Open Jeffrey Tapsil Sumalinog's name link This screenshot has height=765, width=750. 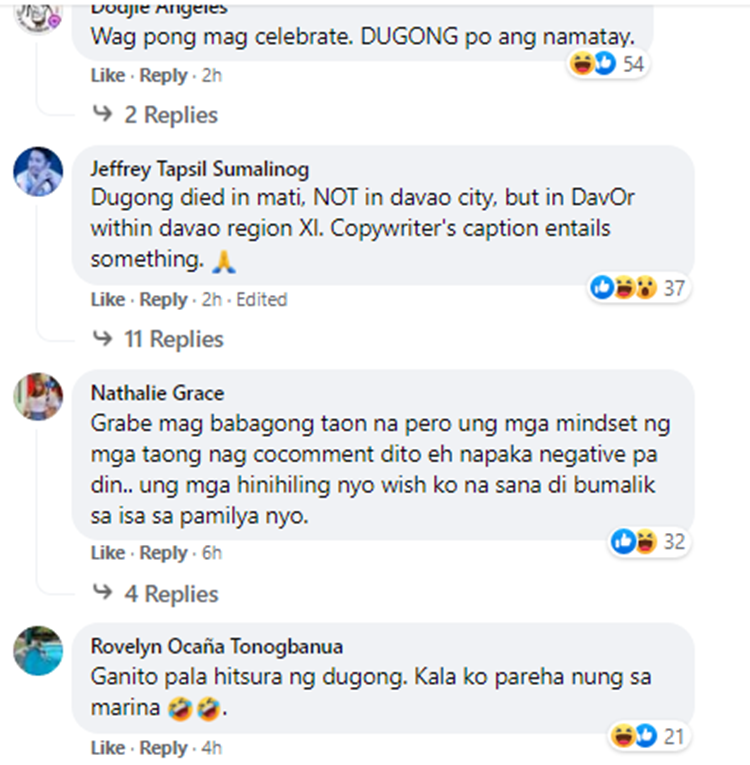(200, 169)
